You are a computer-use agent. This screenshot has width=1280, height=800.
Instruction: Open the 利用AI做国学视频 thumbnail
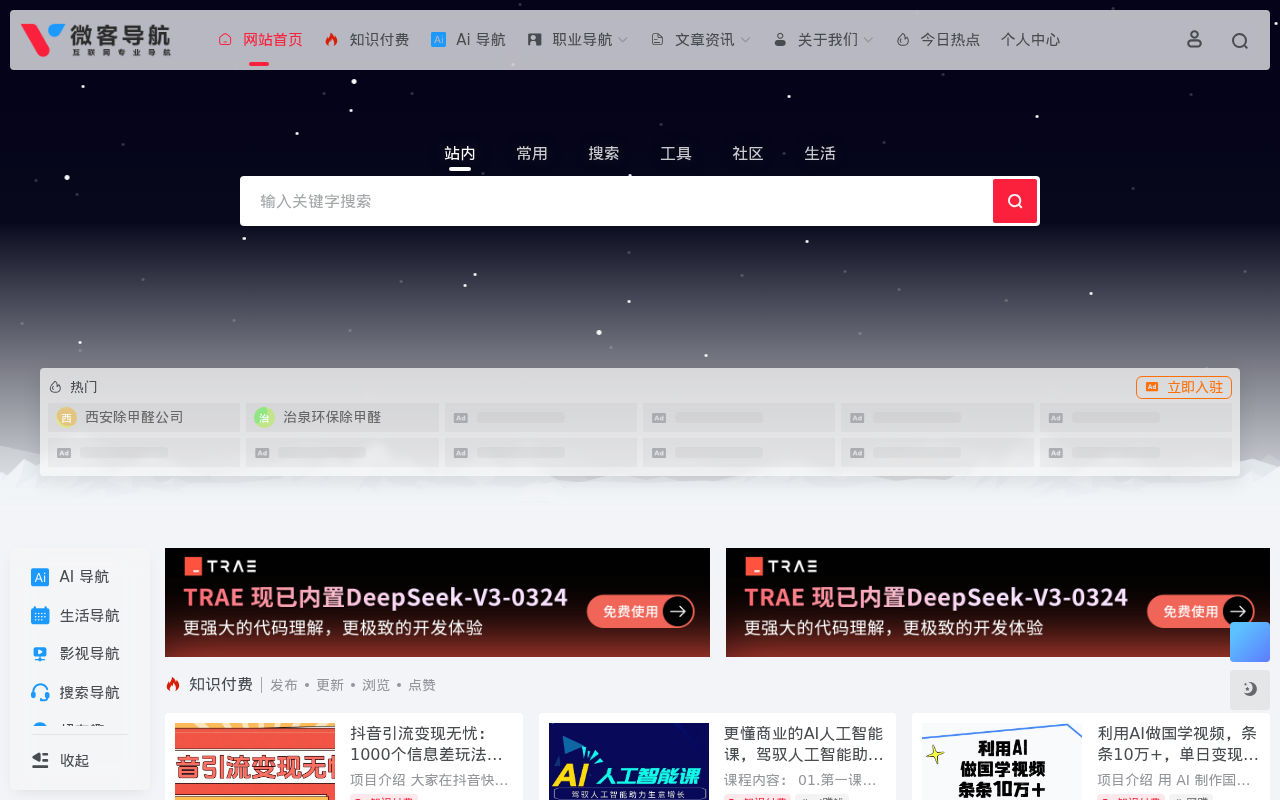(x=1002, y=761)
